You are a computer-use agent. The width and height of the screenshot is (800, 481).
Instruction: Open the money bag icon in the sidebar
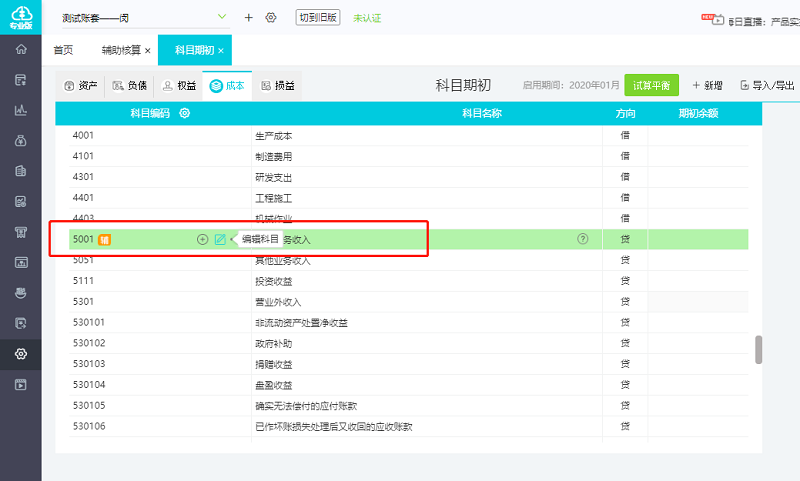[21, 141]
